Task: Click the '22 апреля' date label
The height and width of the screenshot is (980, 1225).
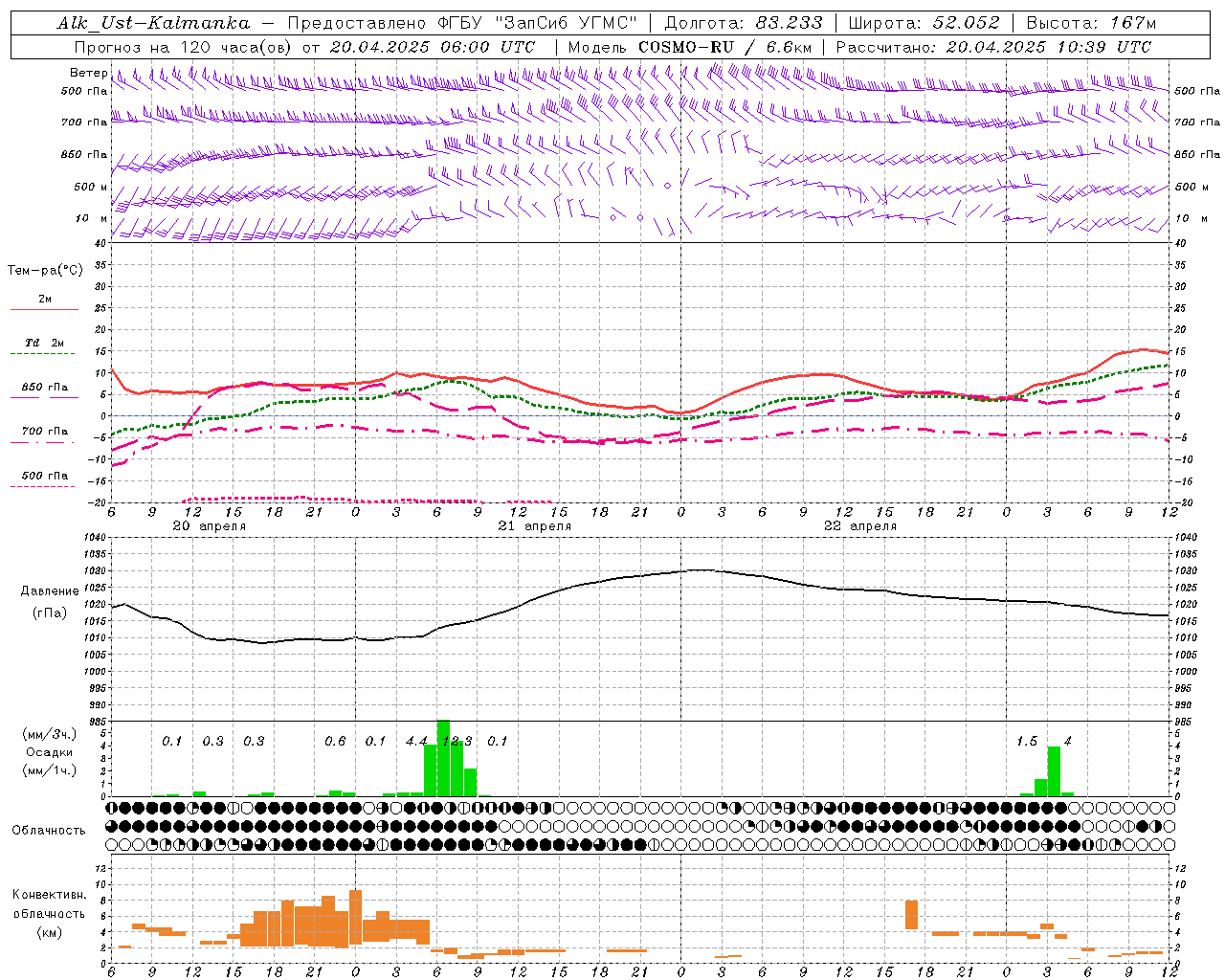Action: pos(859,526)
